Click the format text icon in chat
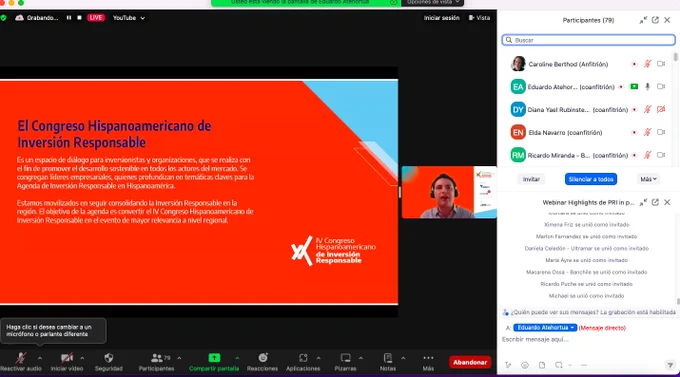 [507, 365]
